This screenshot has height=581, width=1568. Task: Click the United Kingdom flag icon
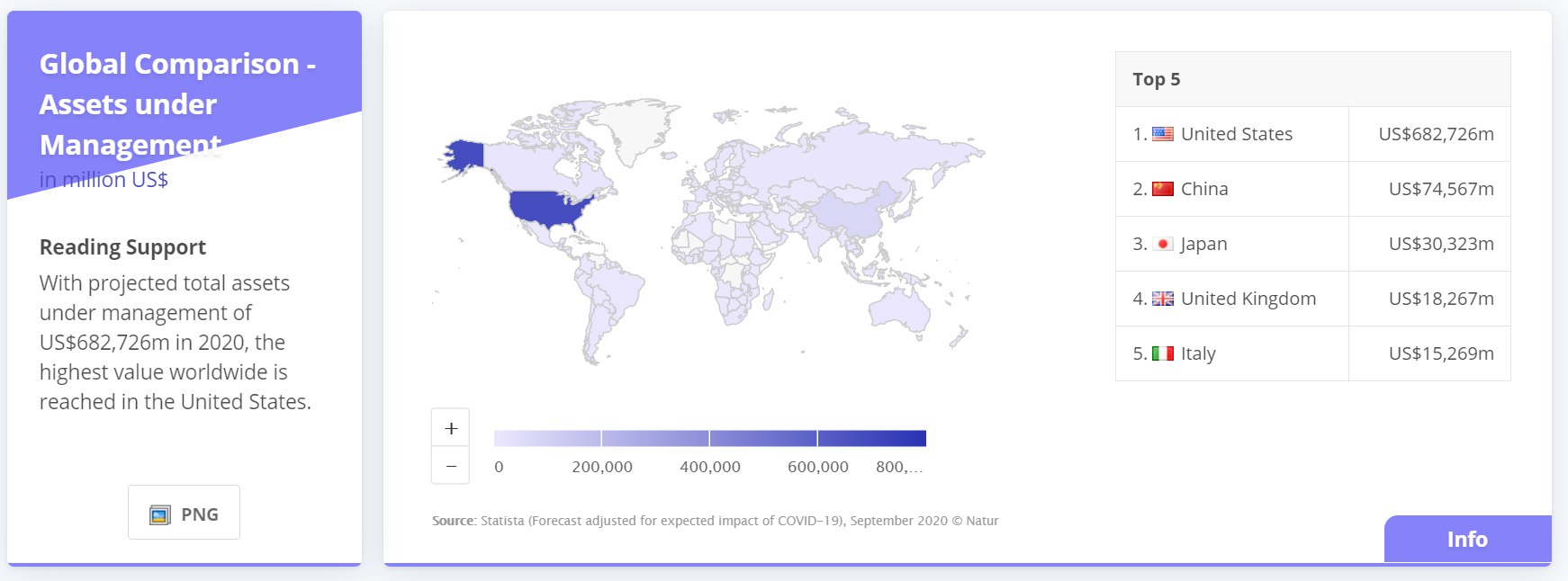click(1163, 299)
